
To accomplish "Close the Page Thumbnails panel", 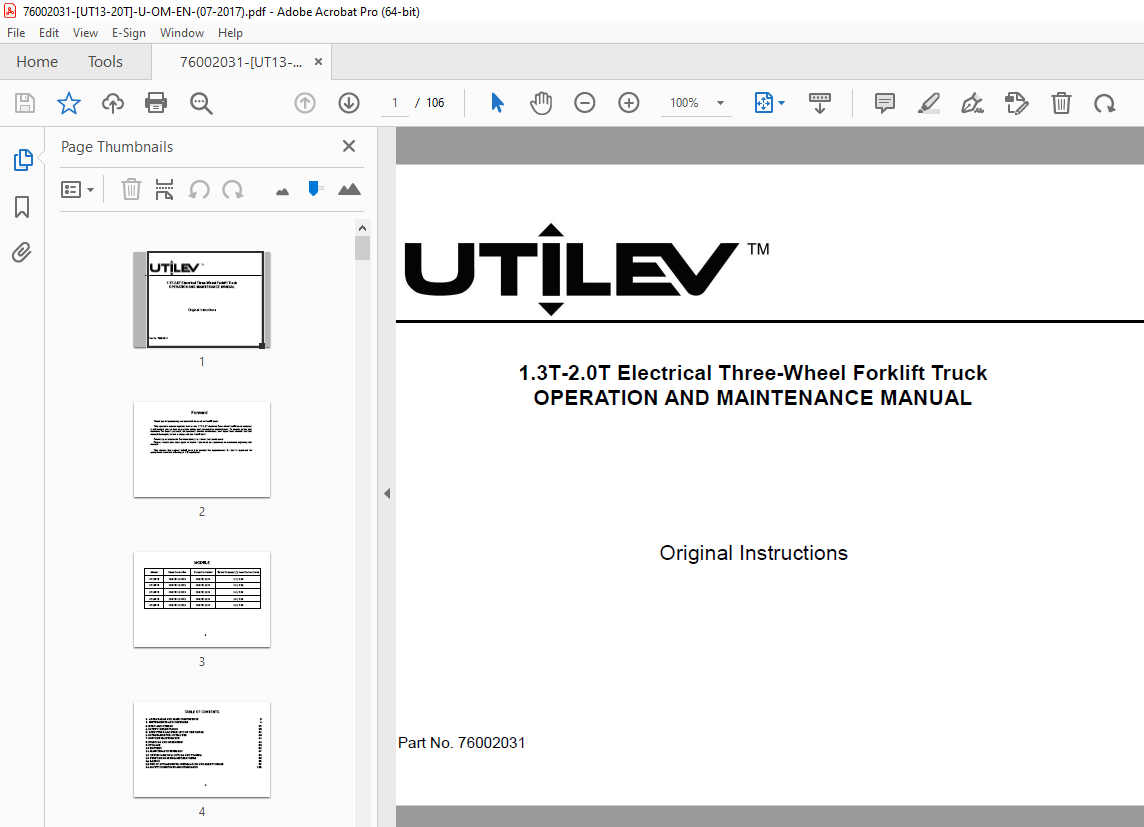I will 349,146.
